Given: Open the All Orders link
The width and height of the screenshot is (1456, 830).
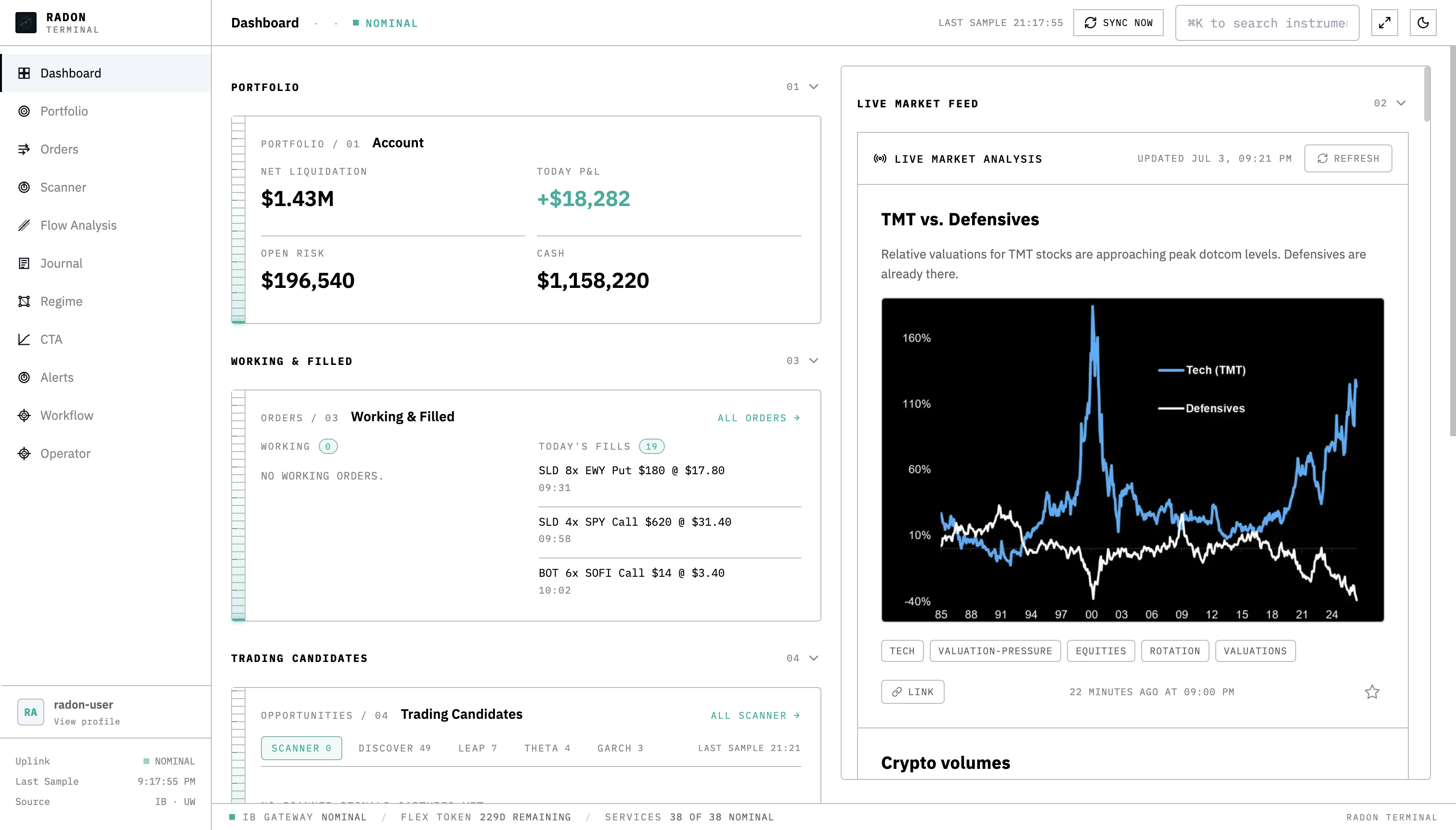Looking at the screenshot, I should 759,418.
